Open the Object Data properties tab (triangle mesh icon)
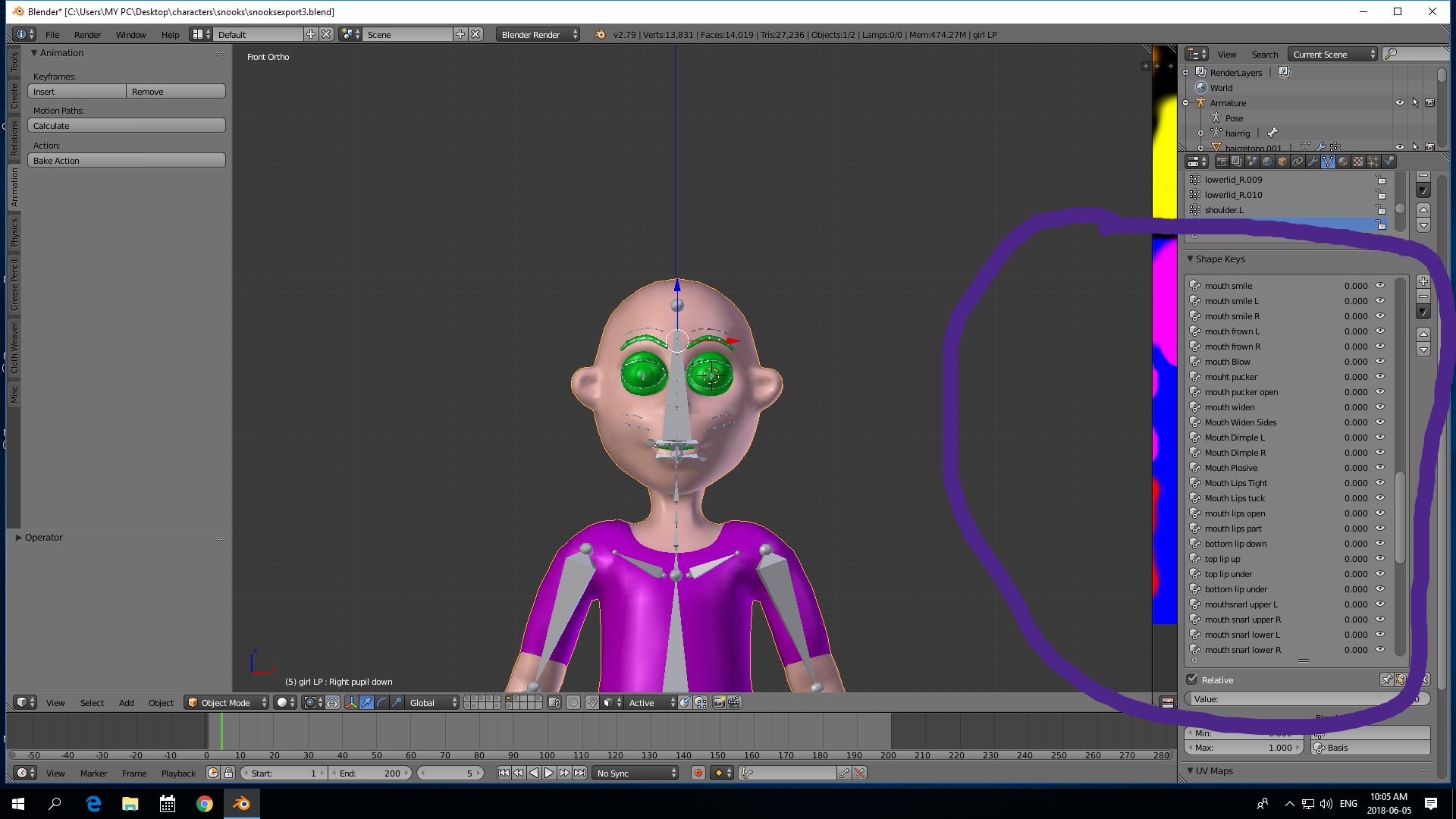Screen dimensions: 1456x819 click(1328, 162)
